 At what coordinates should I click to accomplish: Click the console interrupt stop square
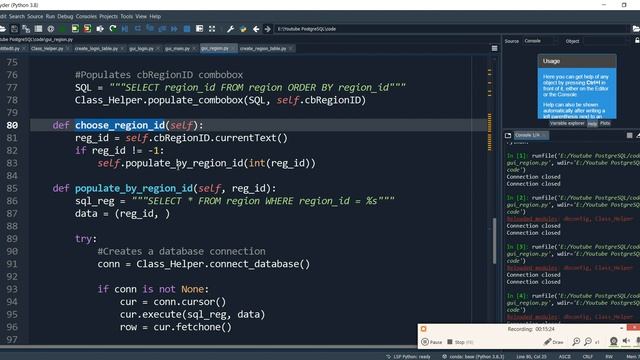point(629,135)
